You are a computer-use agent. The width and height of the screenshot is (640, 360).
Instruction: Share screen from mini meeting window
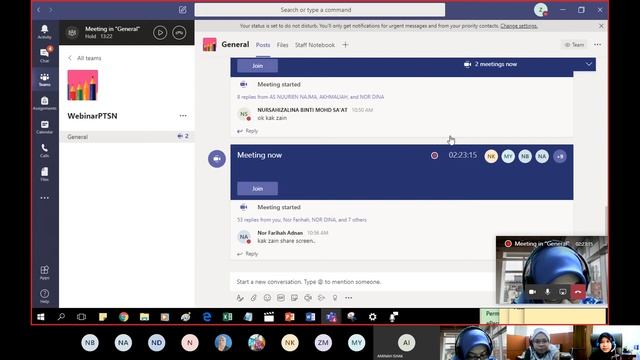point(562,292)
